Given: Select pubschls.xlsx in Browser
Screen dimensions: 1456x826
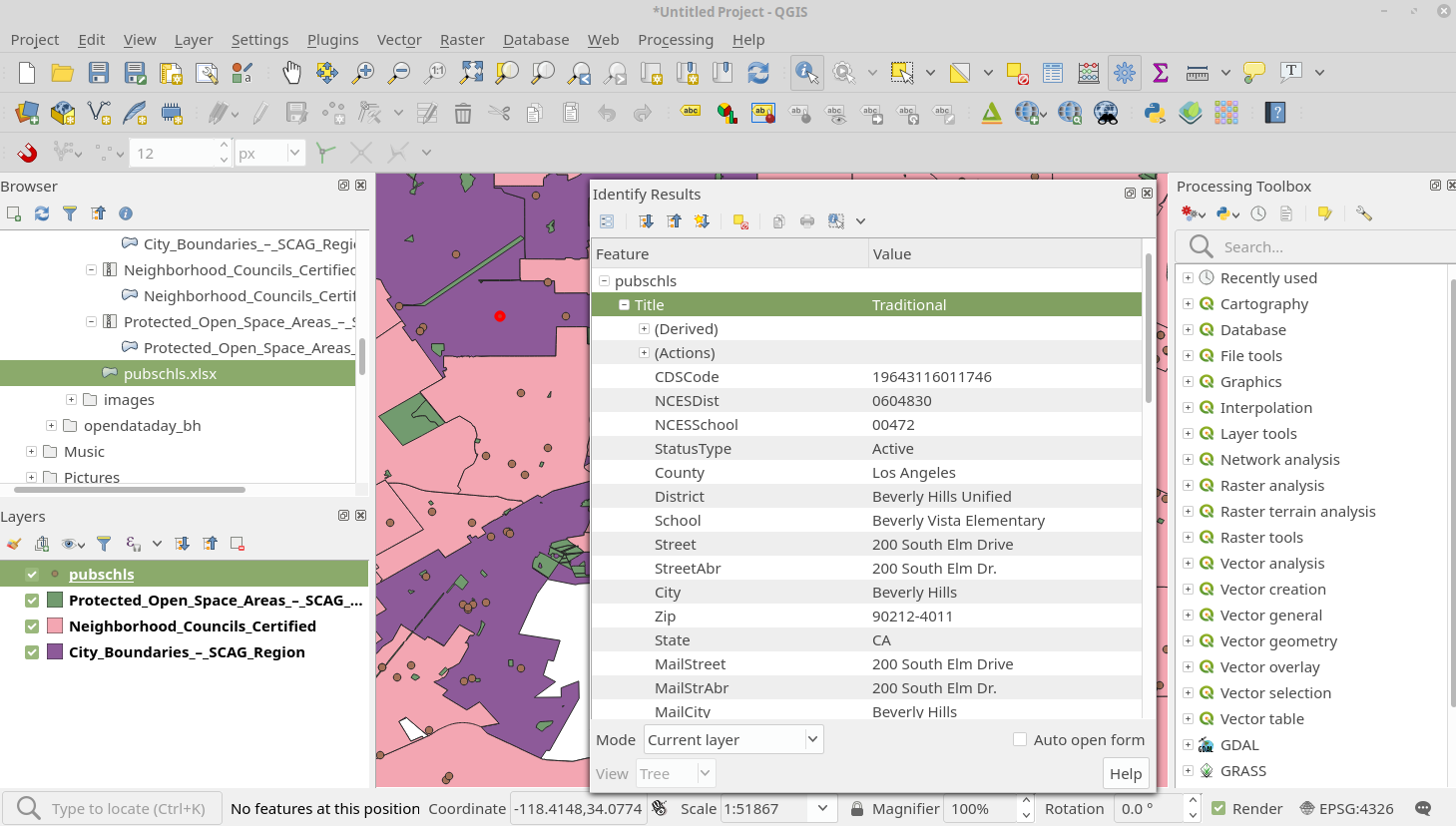Looking at the screenshot, I should (170, 373).
